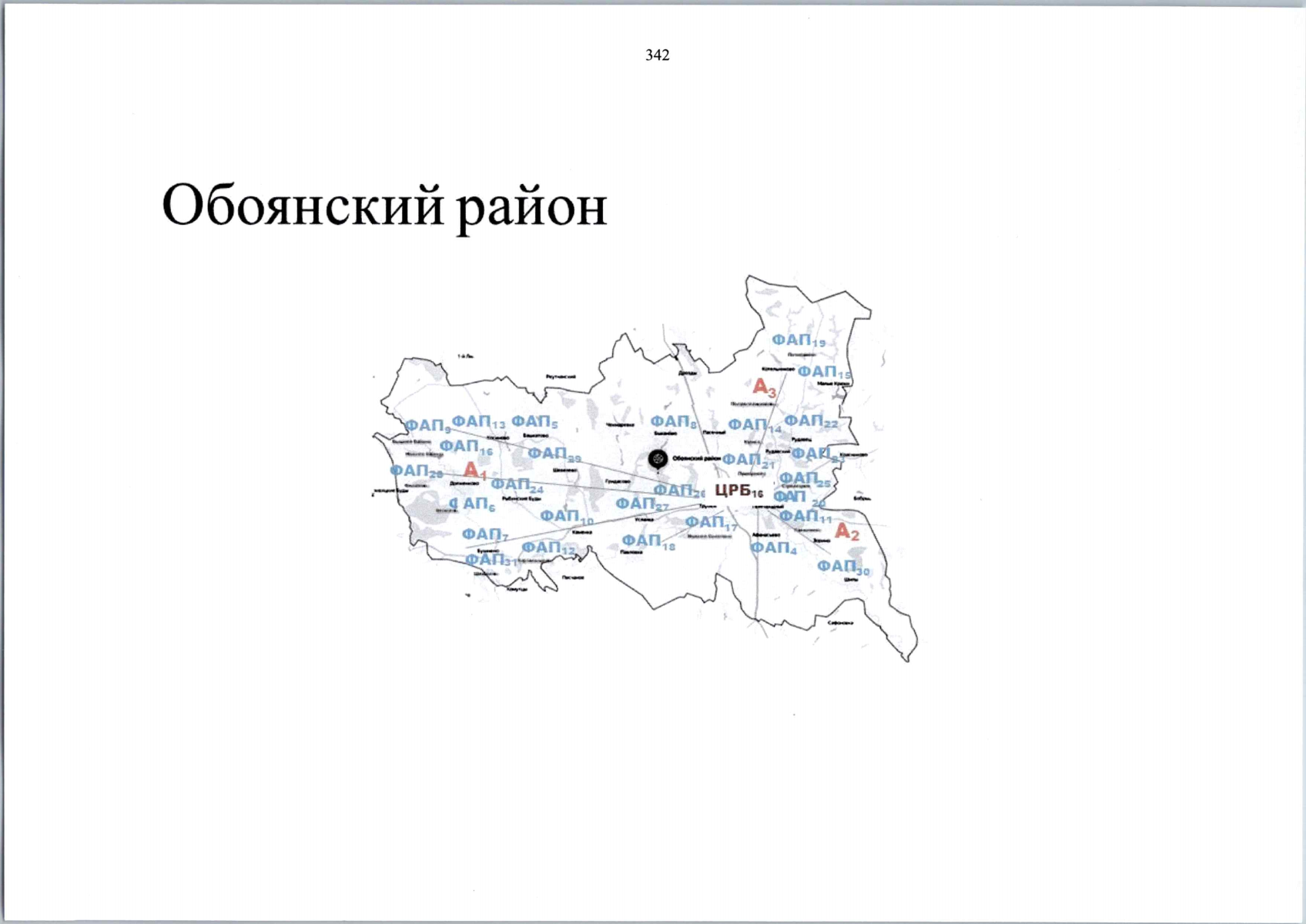
Task: Click the Обоянский район label beside the marker
Action: tap(696, 456)
